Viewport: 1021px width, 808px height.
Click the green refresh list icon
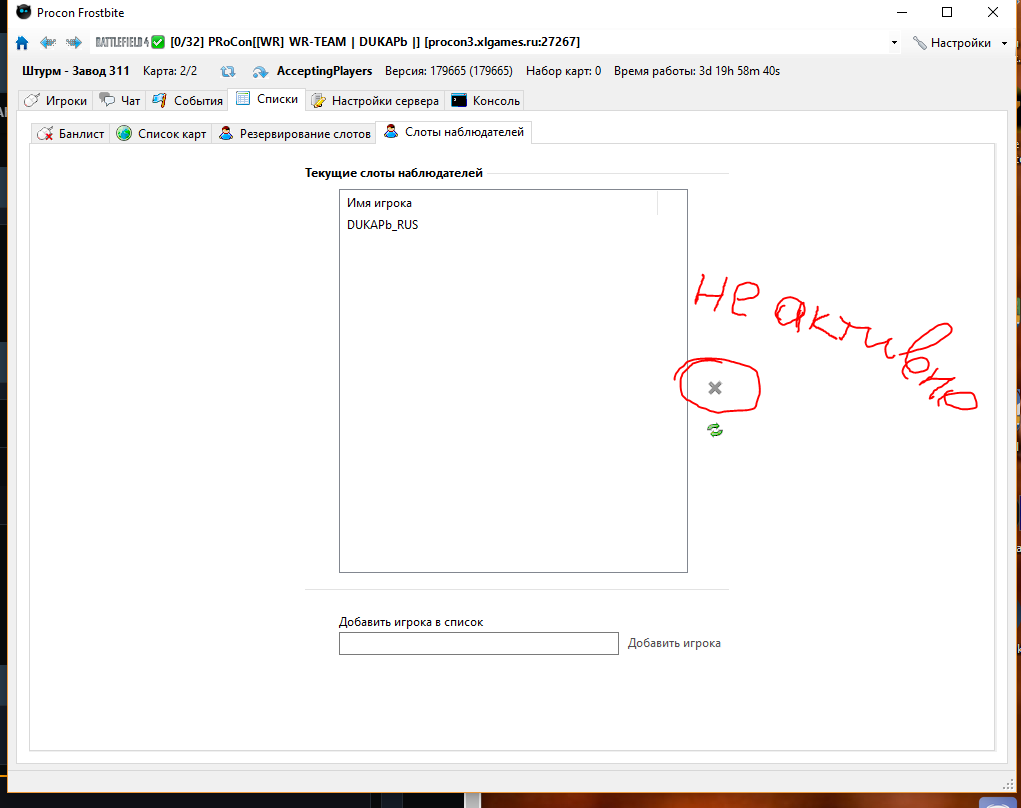click(x=715, y=430)
